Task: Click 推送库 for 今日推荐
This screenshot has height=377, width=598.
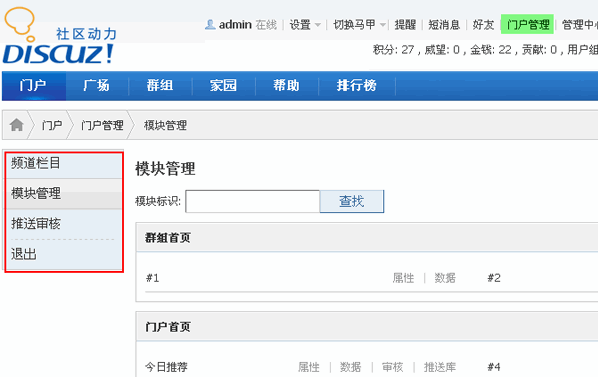Action: [x=440, y=367]
